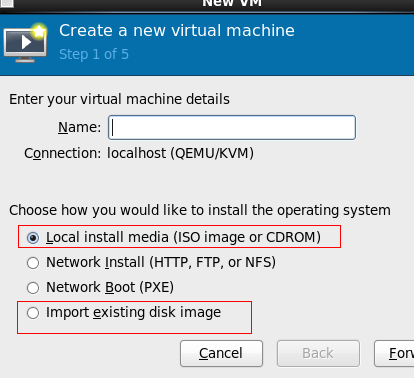This screenshot has width=414, height=378.
Task: Focus the Name text input field
Action: (x=232, y=127)
